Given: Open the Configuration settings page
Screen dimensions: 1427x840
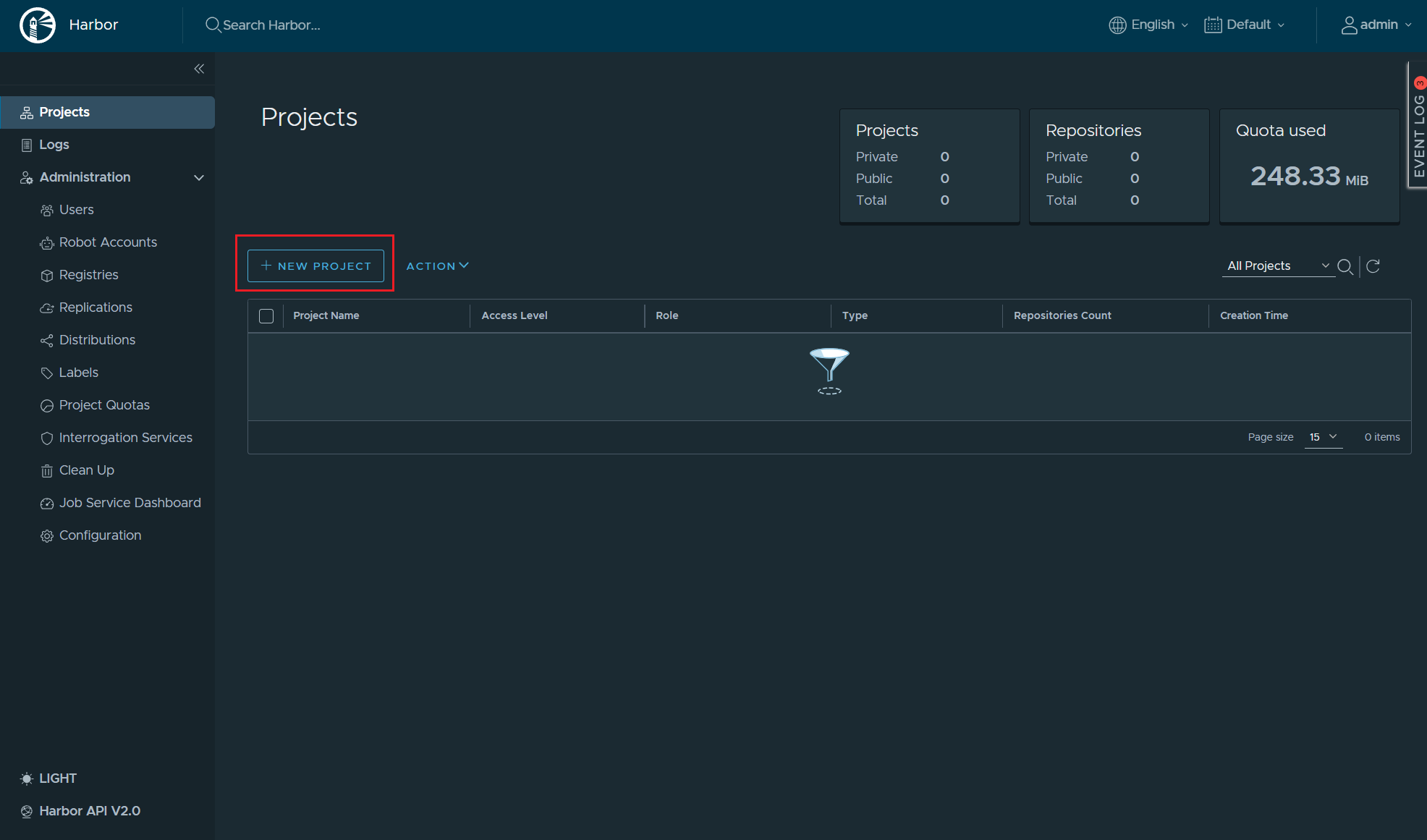Looking at the screenshot, I should [x=100, y=535].
